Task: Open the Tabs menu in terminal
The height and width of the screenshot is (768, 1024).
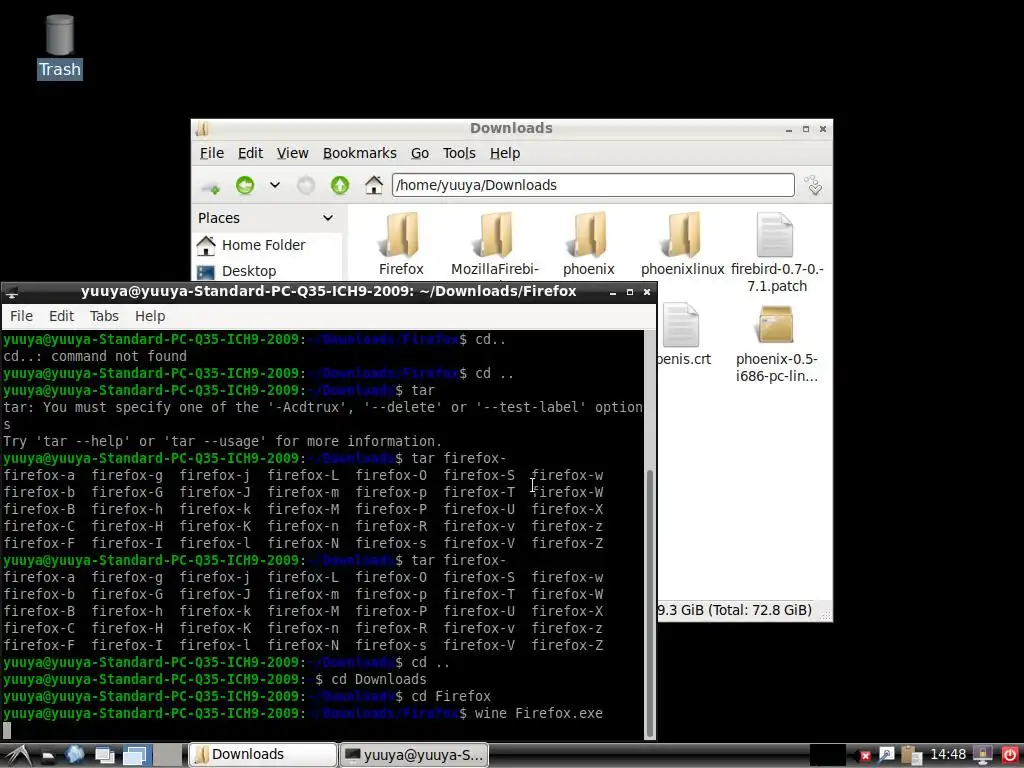Action: [x=104, y=316]
